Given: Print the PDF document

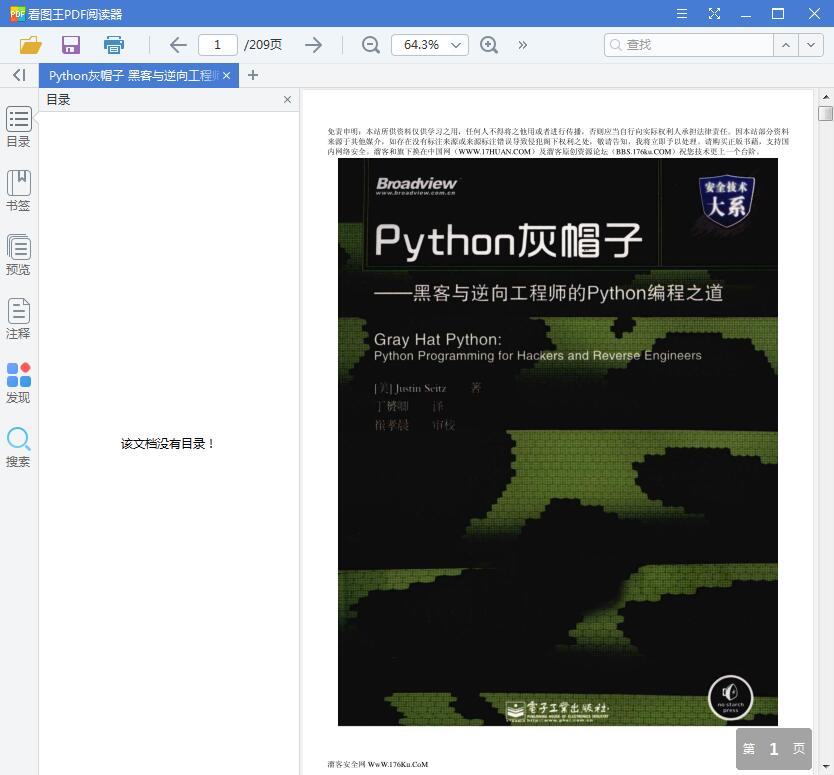Looking at the screenshot, I should click(113, 45).
